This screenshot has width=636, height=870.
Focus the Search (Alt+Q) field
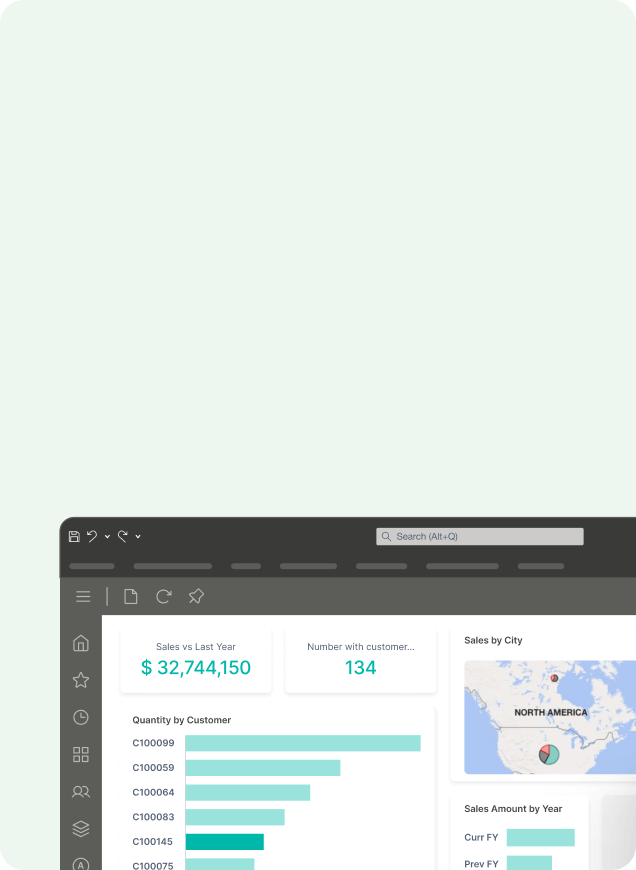[479, 537]
